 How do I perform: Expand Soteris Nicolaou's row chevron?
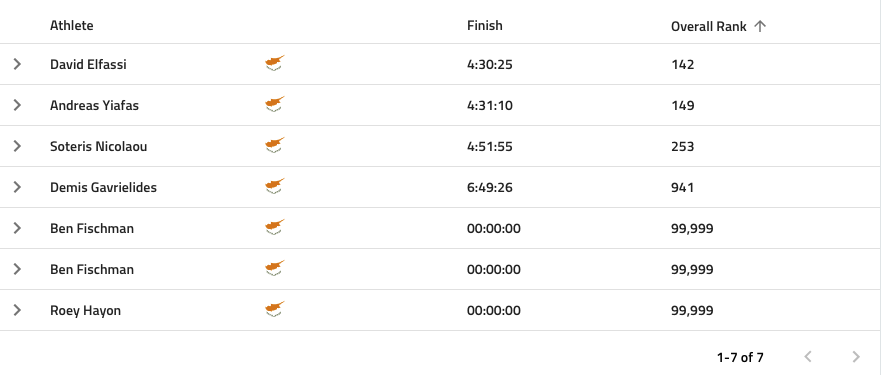click(17, 146)
